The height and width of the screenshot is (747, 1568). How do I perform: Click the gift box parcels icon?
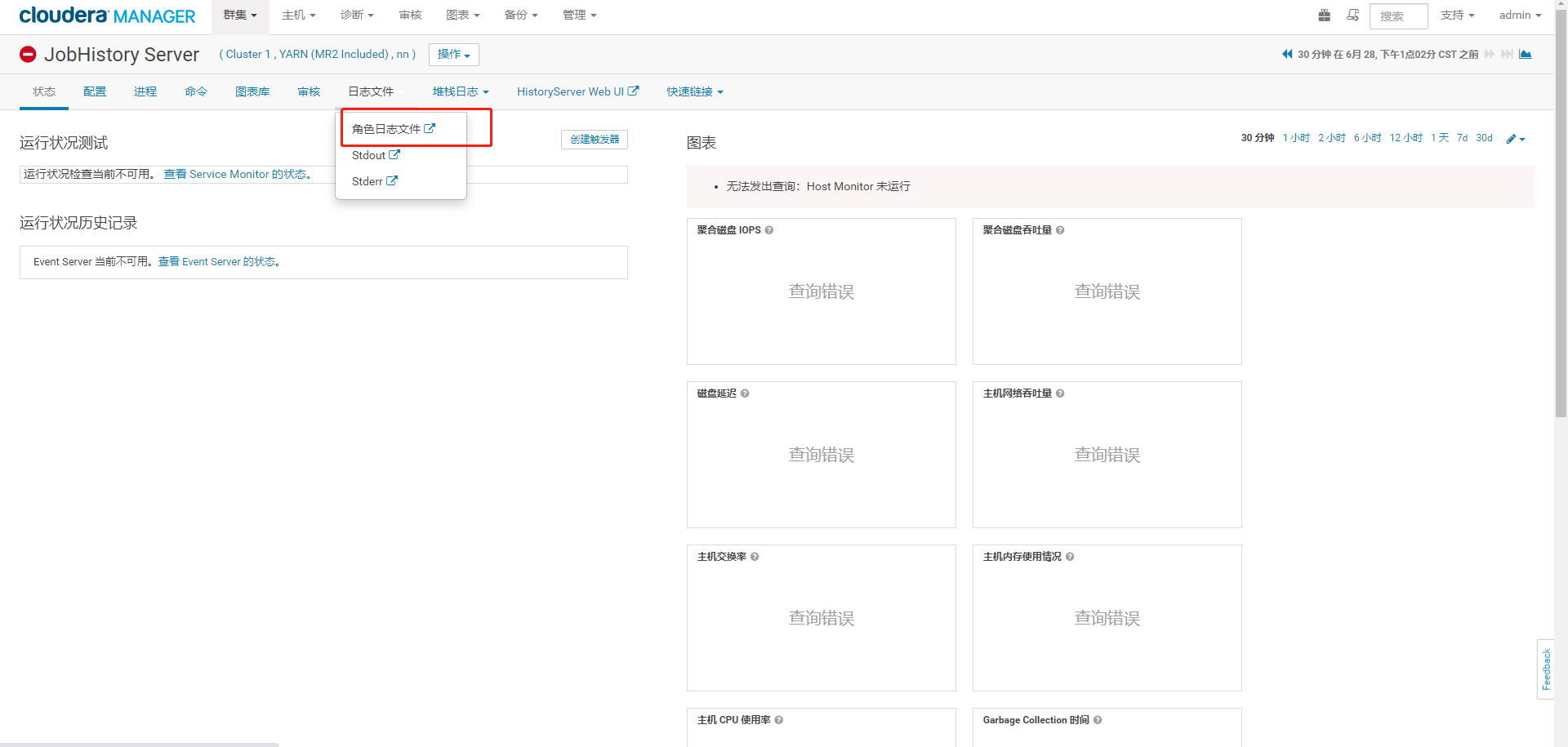1325,16
